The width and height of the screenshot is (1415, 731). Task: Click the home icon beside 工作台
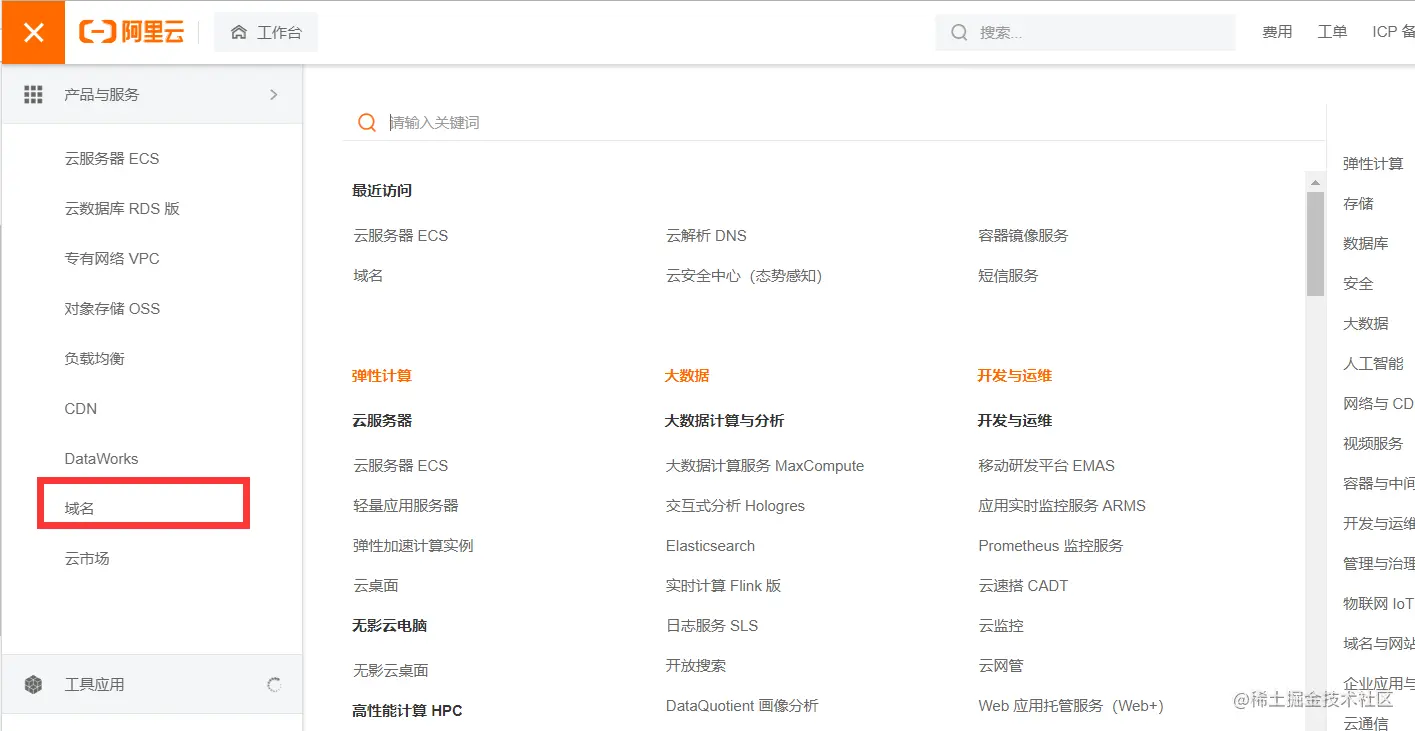click(x=239, y=32)
